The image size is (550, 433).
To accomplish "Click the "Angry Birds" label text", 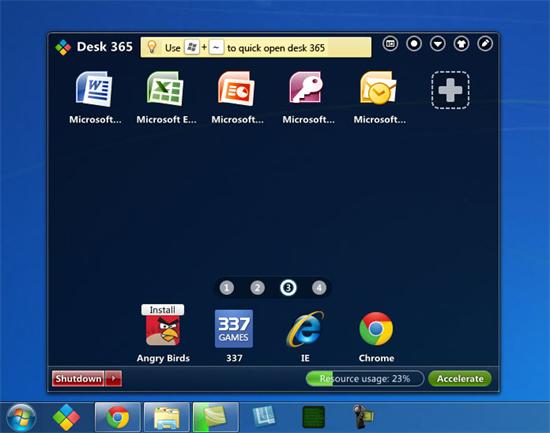I will (163, 358).
